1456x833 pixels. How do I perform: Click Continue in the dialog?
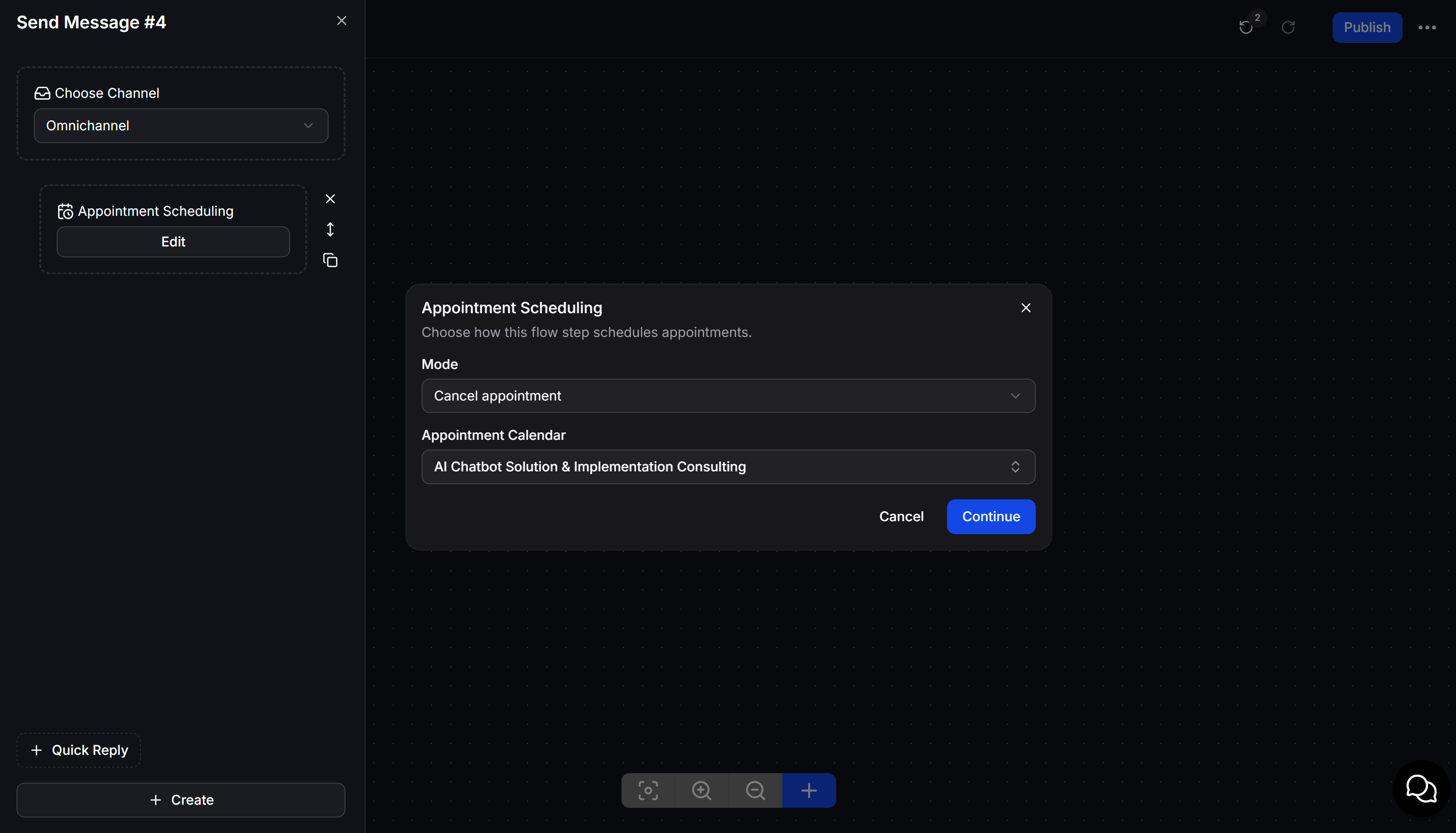click(x=990, y=517)
